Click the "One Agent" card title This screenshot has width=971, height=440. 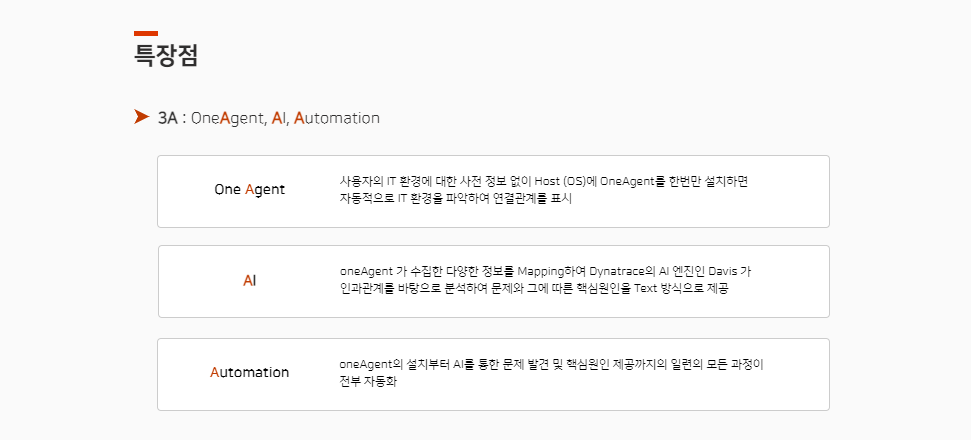249,189
